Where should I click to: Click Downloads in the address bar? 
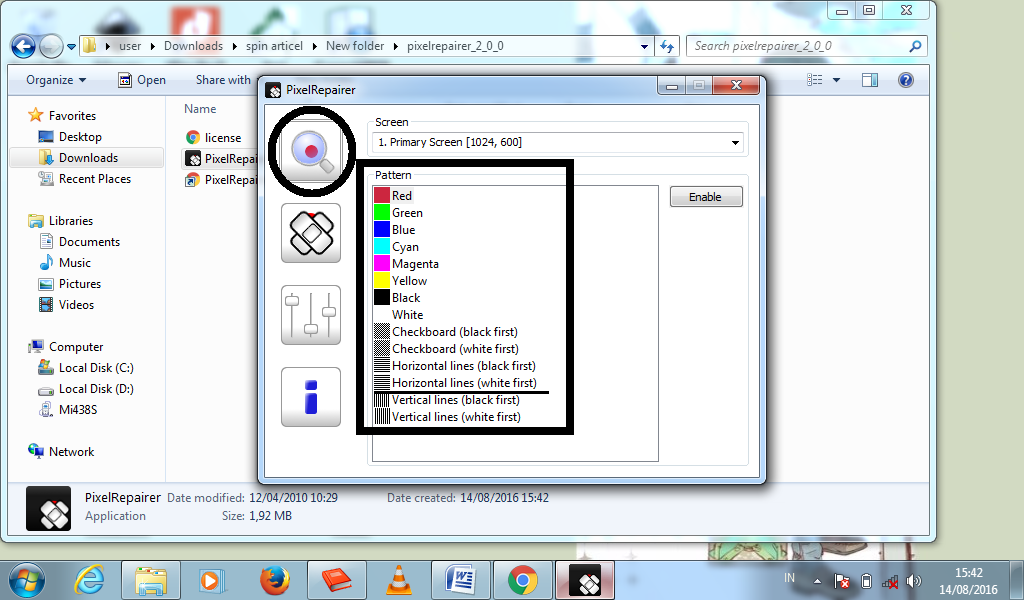193,46
